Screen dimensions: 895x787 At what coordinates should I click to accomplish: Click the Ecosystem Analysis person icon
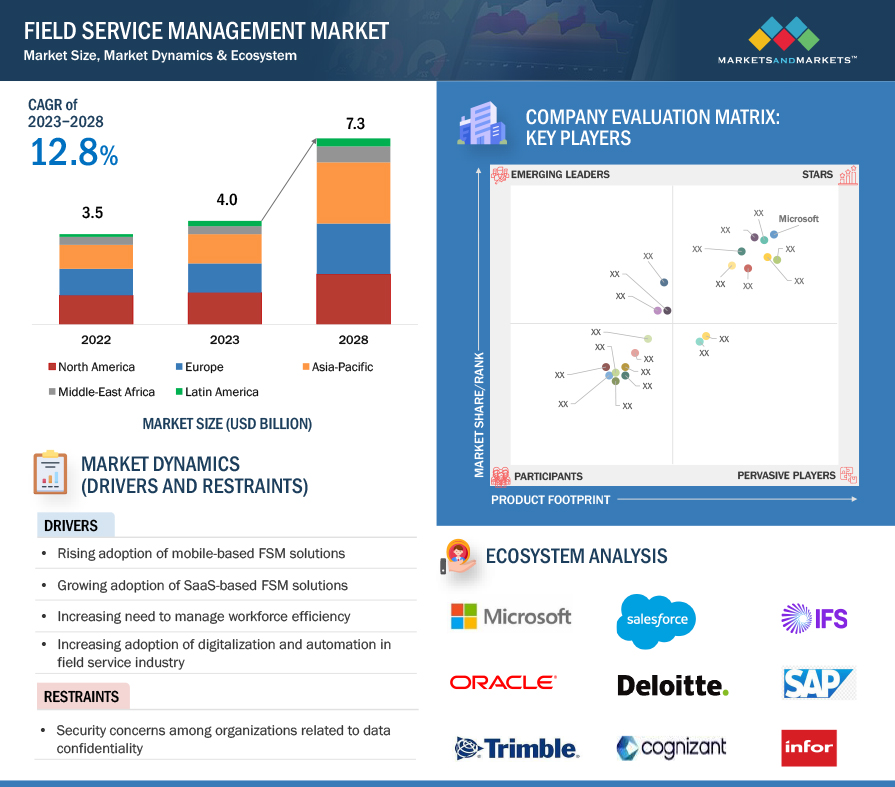click(x=458, y=556)
